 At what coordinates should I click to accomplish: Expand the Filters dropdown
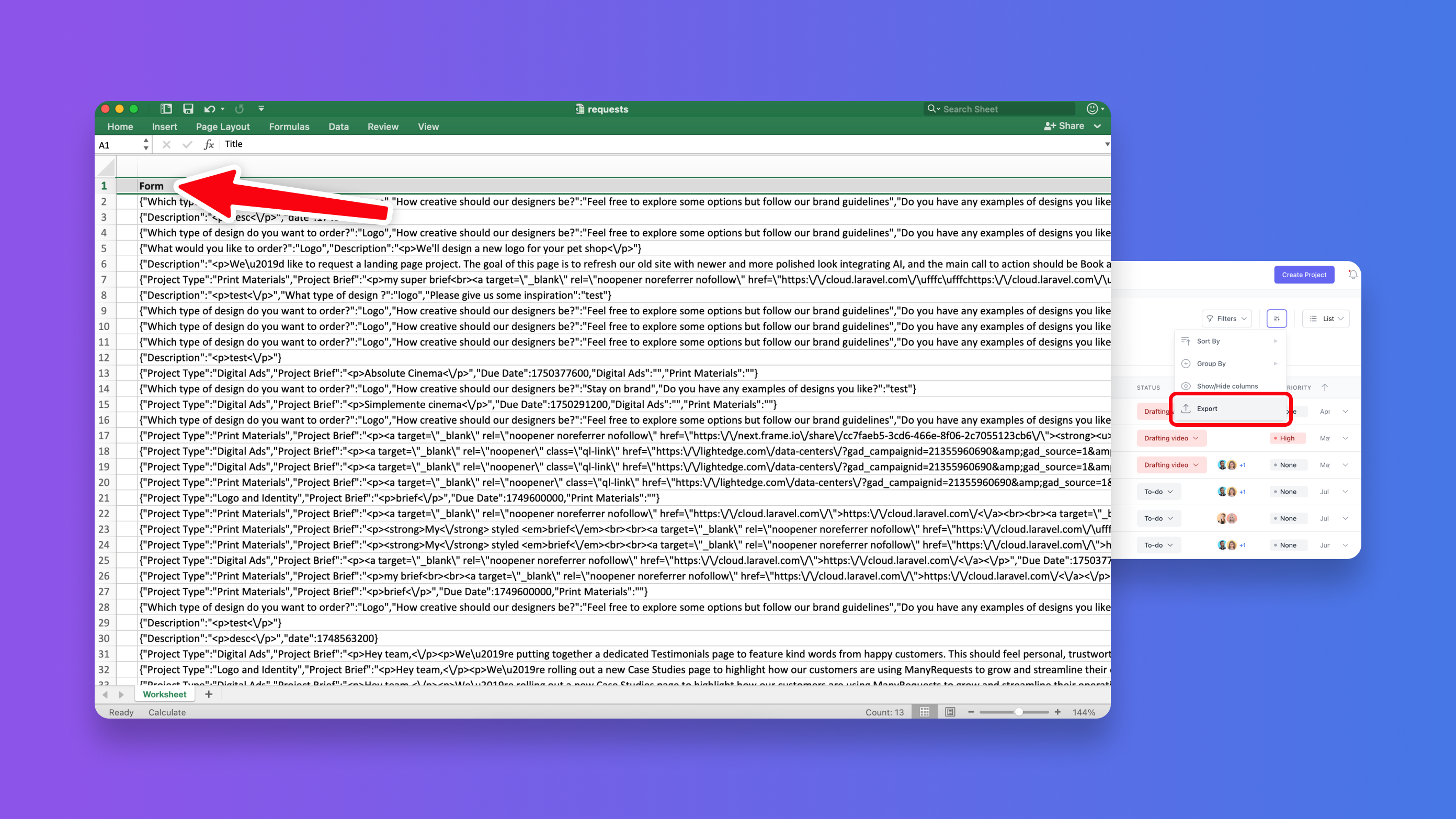click(1226, 318)
